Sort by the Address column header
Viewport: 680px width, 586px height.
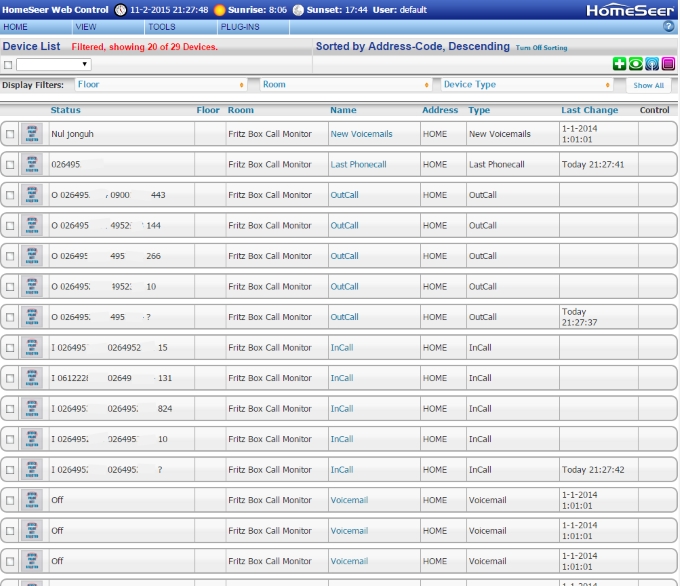pyautogui.click(x=440, y=110)
